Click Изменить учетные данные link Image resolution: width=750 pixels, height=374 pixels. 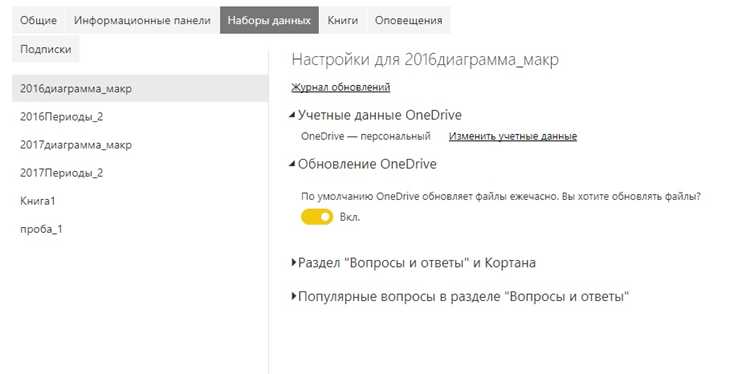tap(513, 136)
